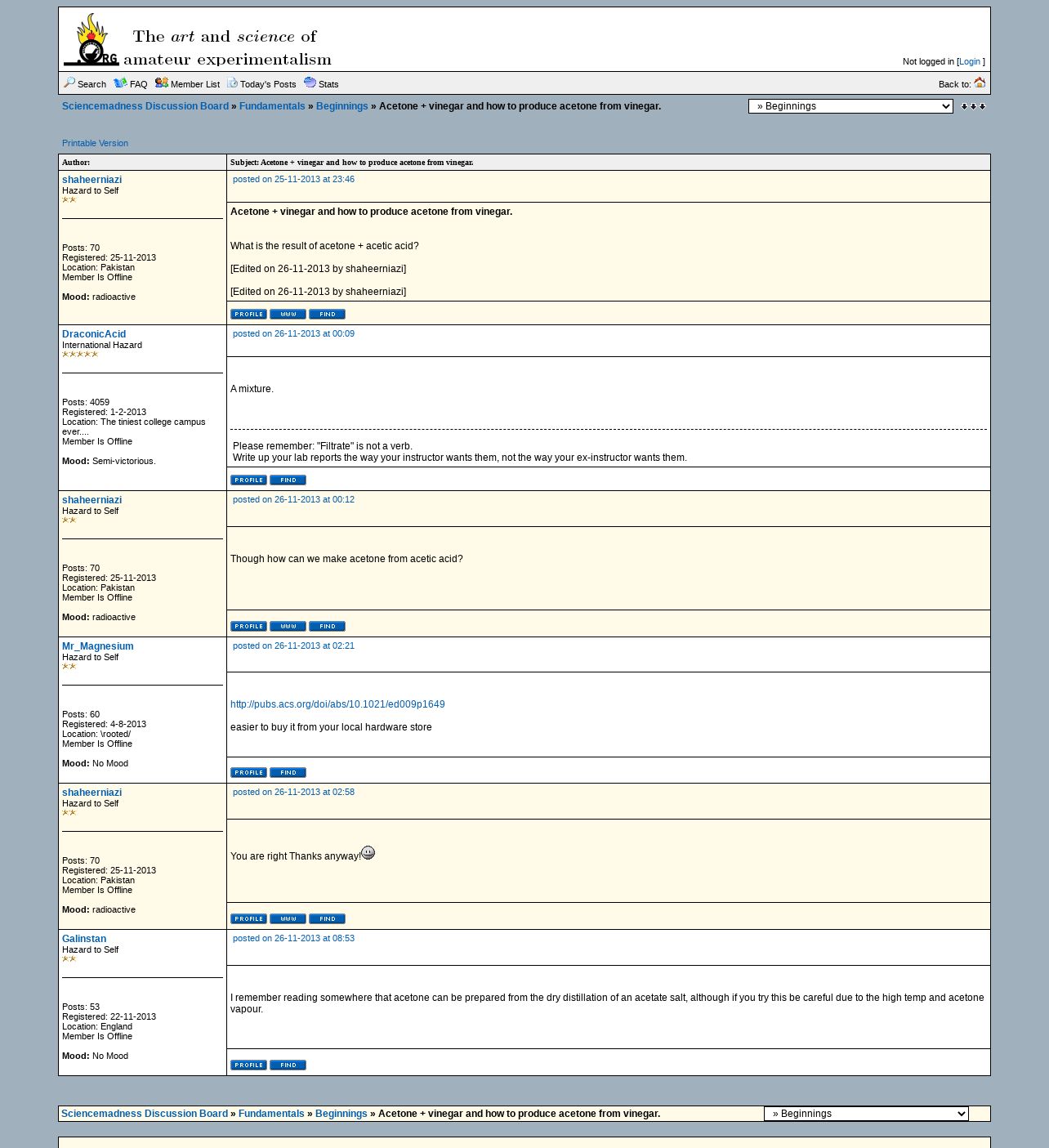Click the Login link

970,61
